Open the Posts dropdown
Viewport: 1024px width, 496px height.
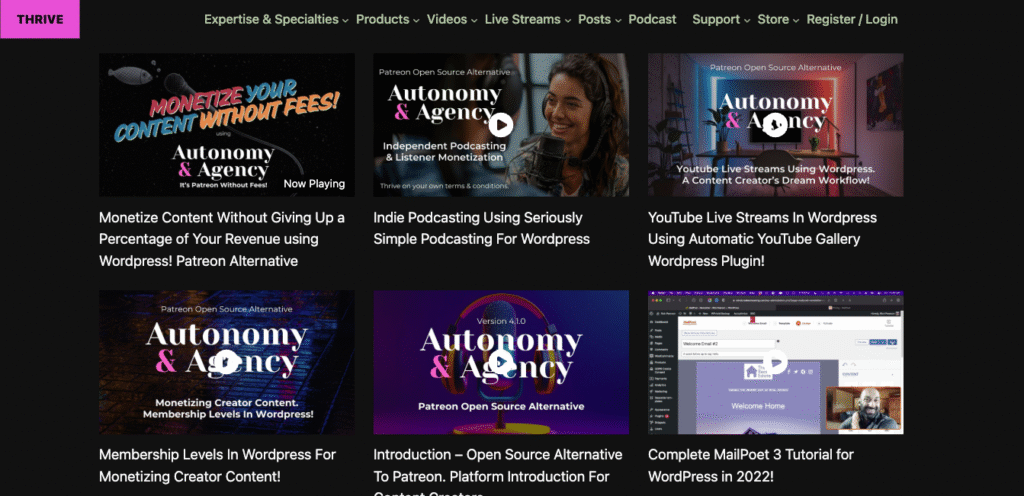(x=599, y=19)
